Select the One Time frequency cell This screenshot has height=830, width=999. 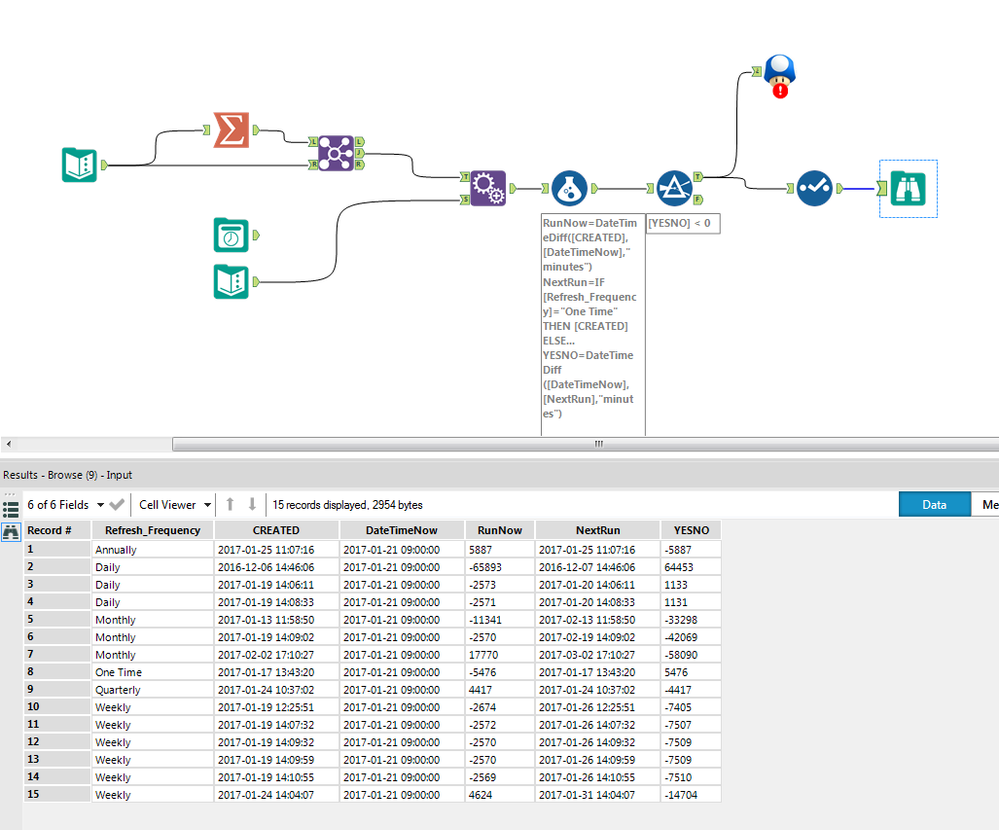[x=152, y=672]
